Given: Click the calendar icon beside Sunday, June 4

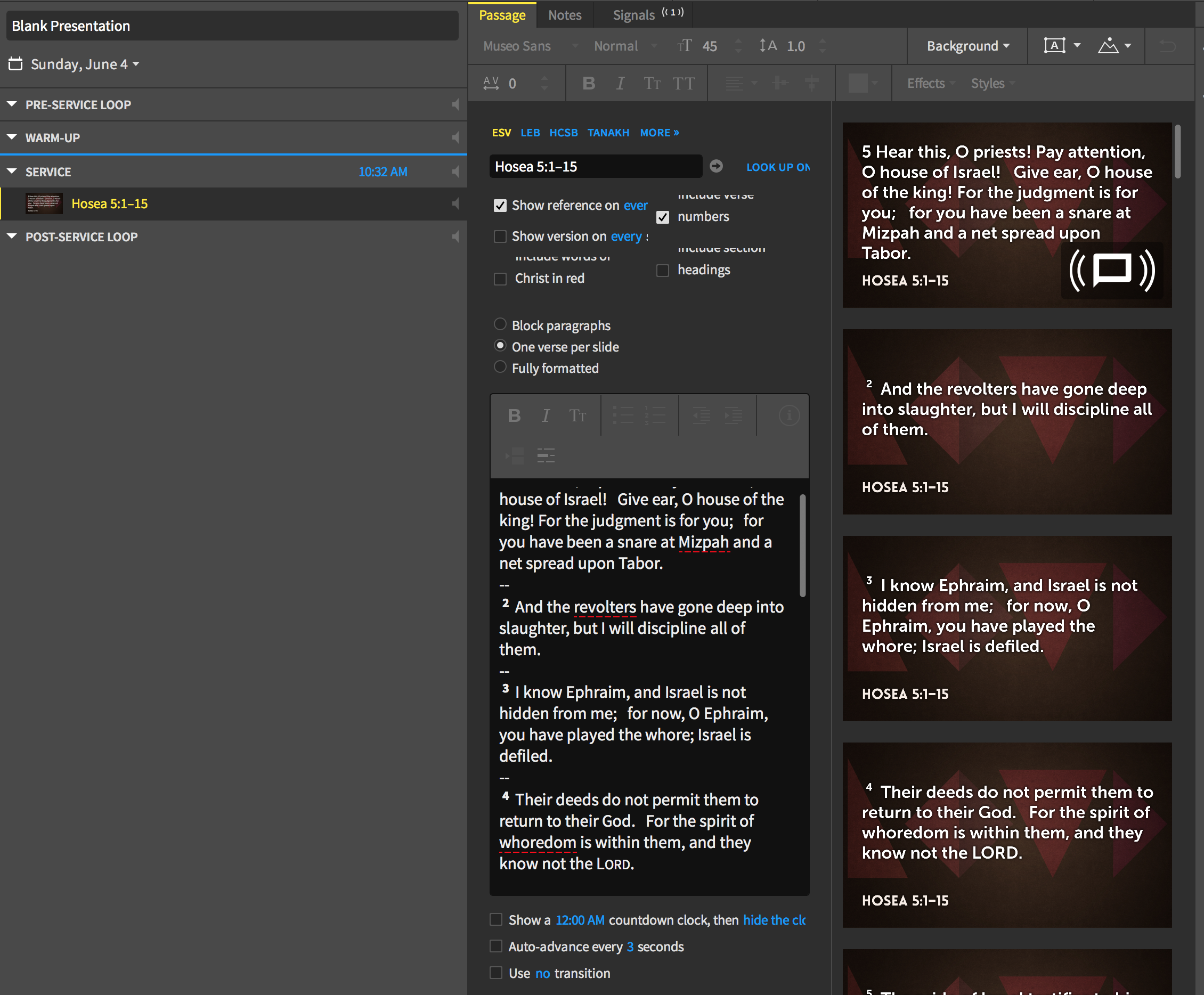Looking at the screenshot, I should click(15, 63).
